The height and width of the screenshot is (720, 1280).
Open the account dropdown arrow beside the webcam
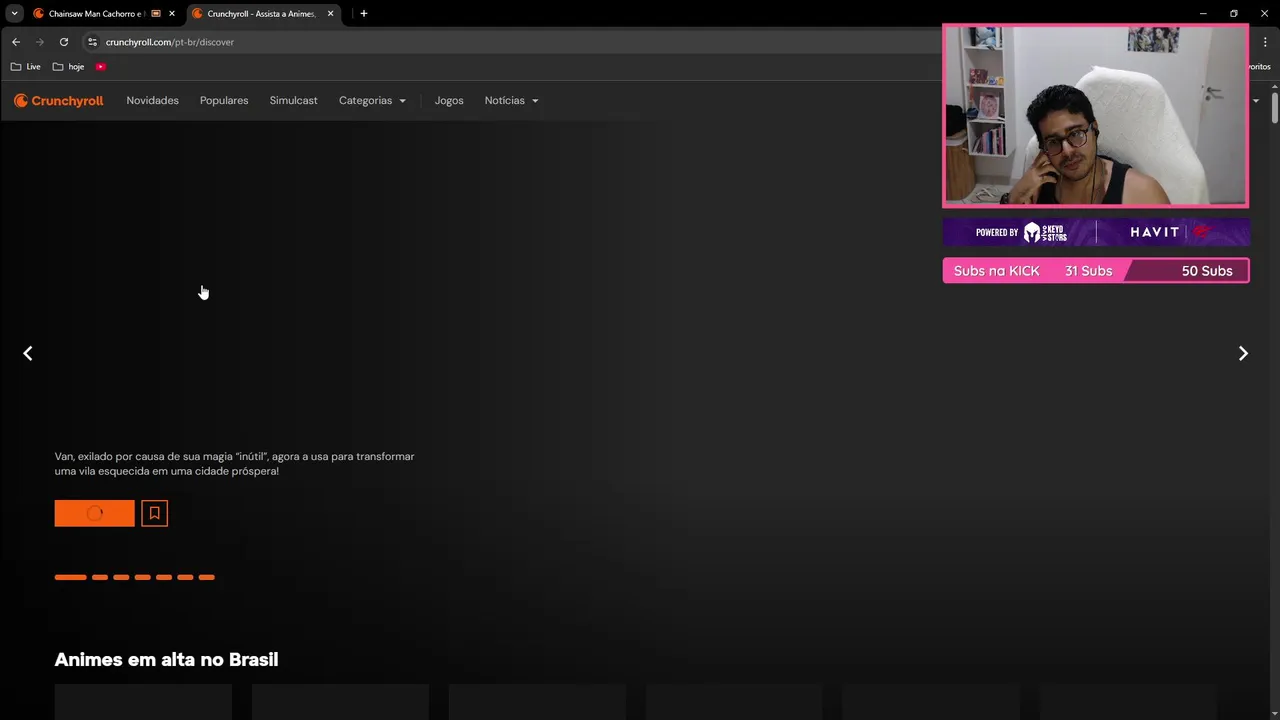point(1256,101)
